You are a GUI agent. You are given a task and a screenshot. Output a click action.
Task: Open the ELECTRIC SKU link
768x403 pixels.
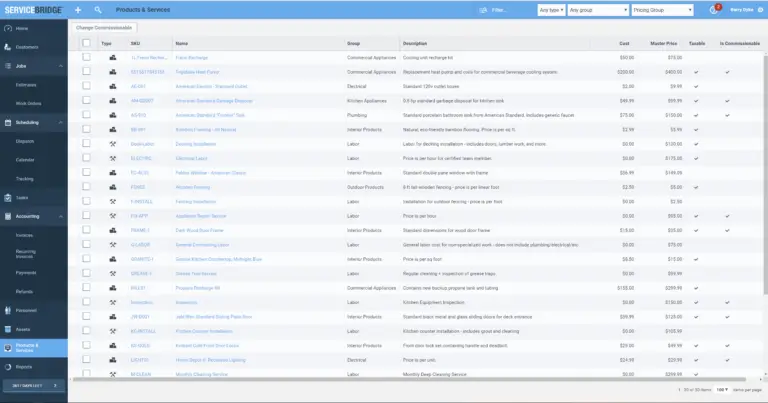pos(141,158)
